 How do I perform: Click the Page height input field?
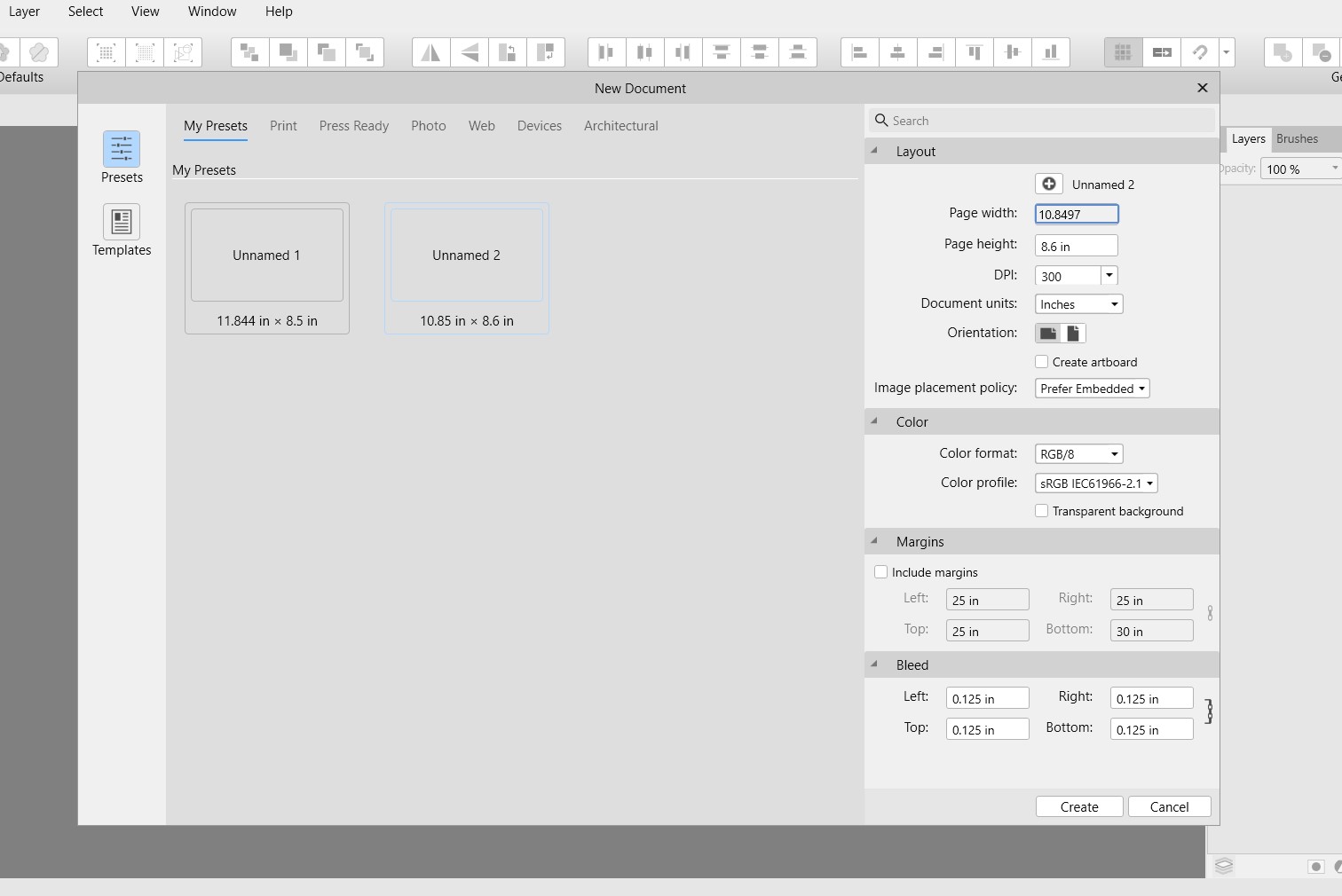click(1077, 246)
